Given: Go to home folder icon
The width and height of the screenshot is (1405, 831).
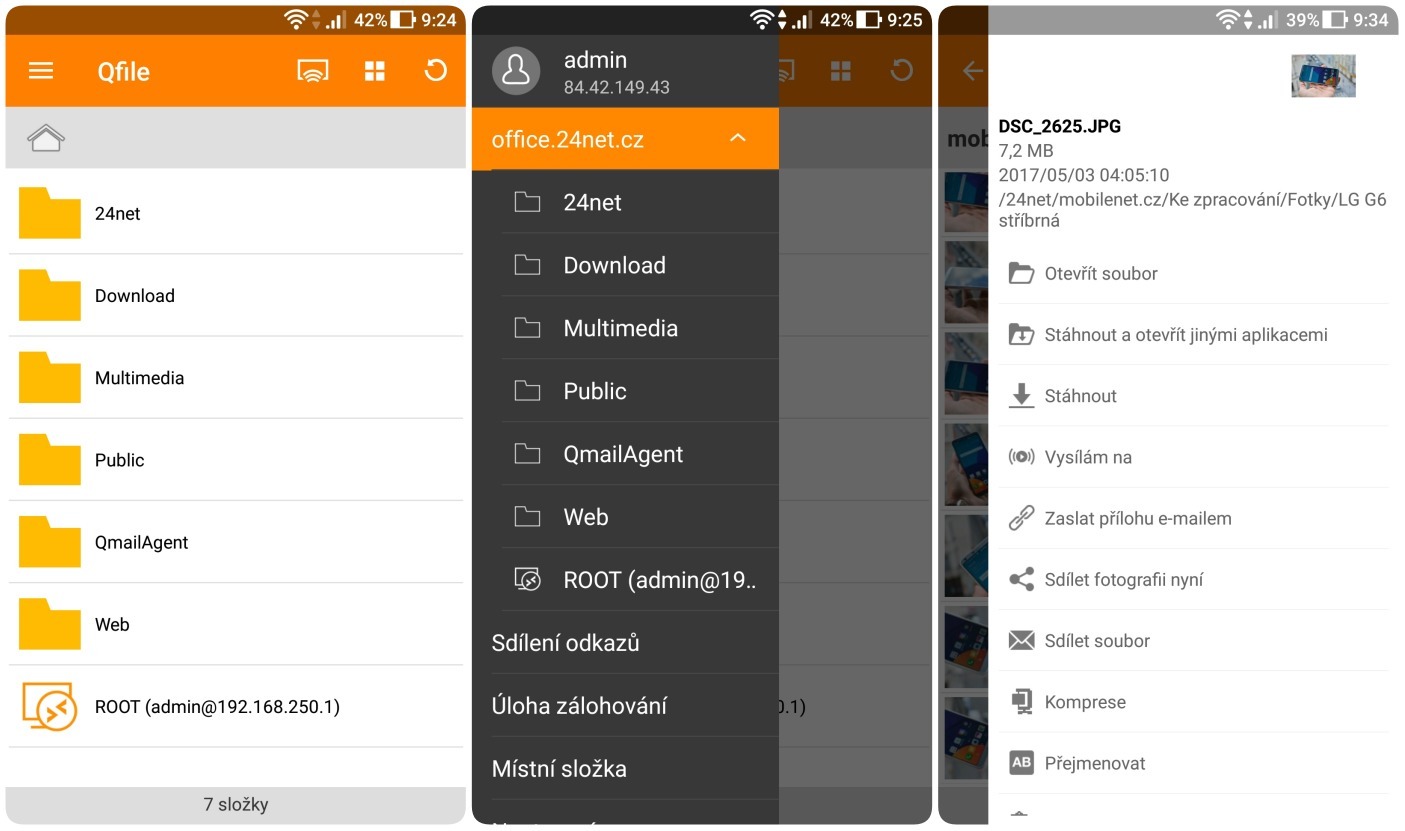Looking at the screenshot, I should point(47,138).
